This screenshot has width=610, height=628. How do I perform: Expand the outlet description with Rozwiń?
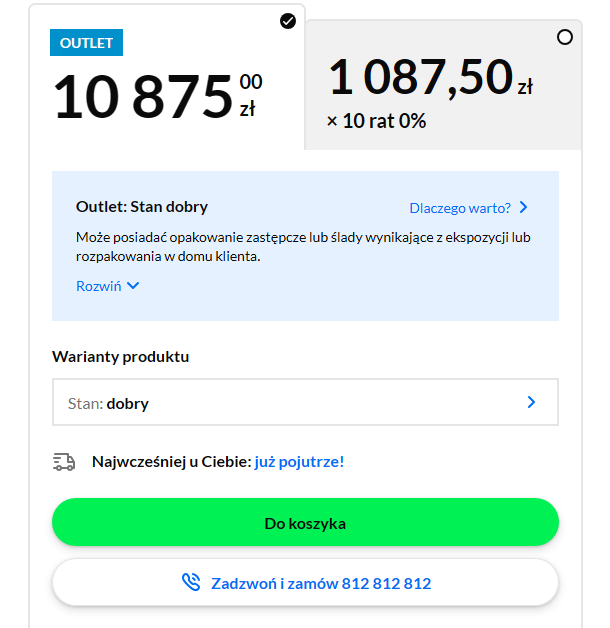[x=99, y=286]
